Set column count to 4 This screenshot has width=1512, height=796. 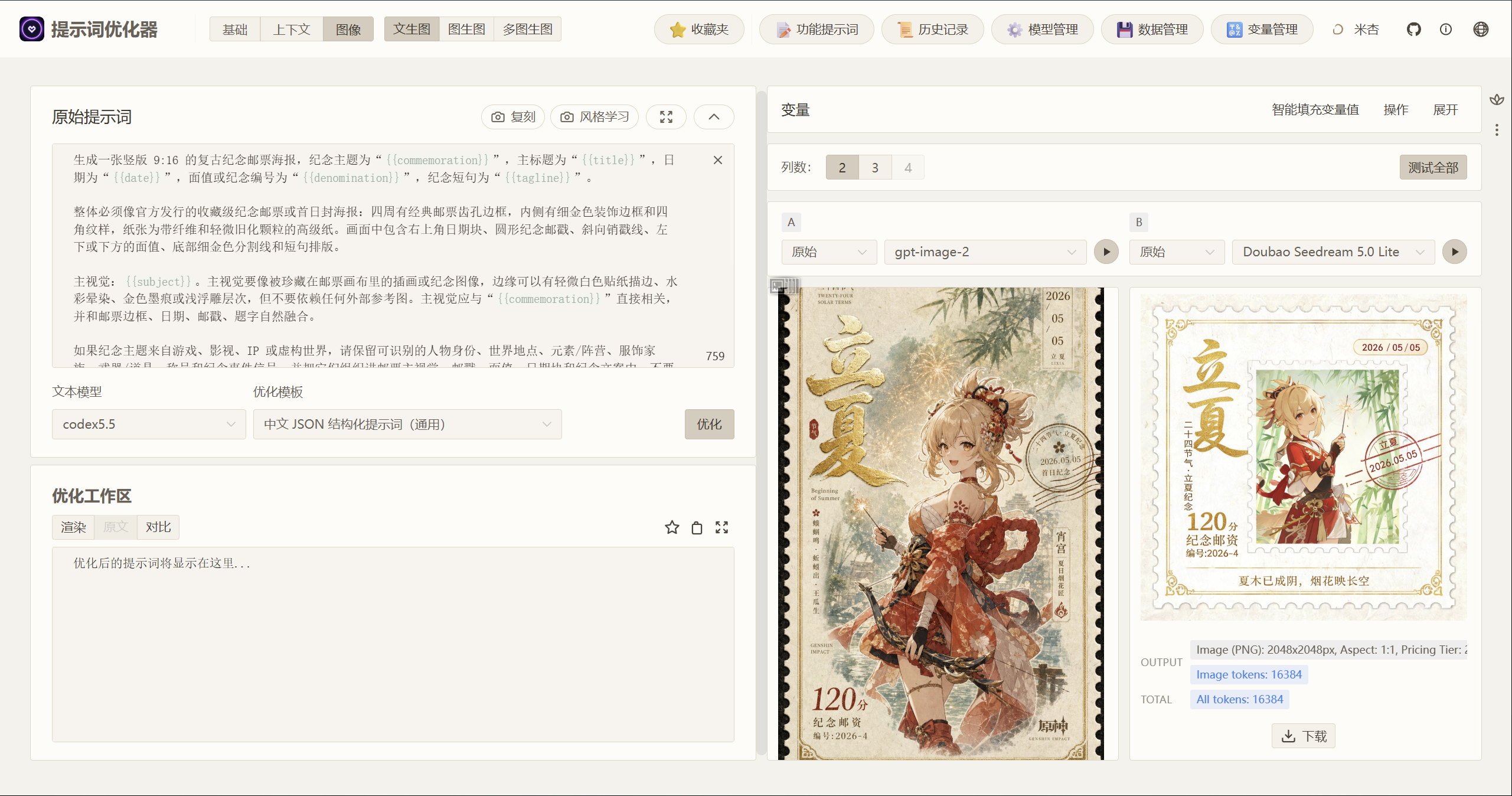pyautogui.click(x=908, y=168)
